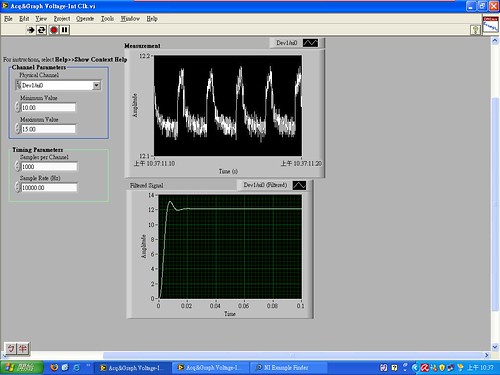Open the File menu
This screenshot has width=500, height=375.
coord(8,19)
